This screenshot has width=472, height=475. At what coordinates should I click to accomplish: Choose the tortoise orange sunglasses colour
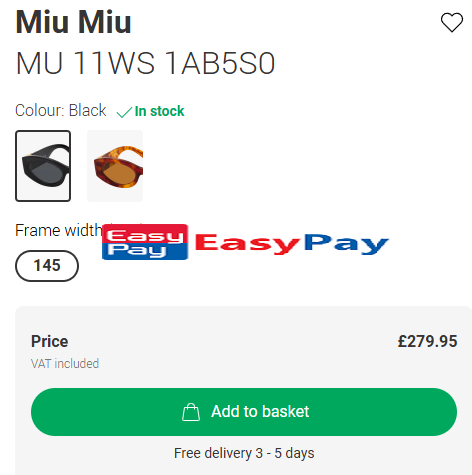(115, 166)
